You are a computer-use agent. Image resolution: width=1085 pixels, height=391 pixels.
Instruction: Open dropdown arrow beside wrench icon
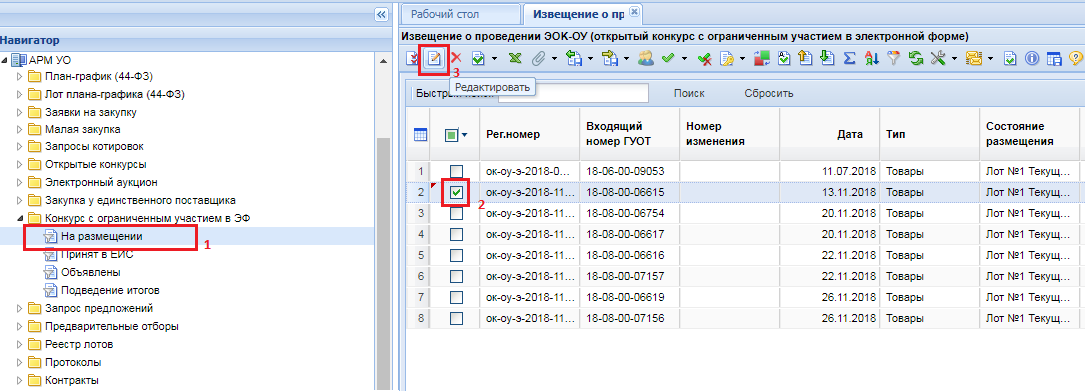point(954,59)
